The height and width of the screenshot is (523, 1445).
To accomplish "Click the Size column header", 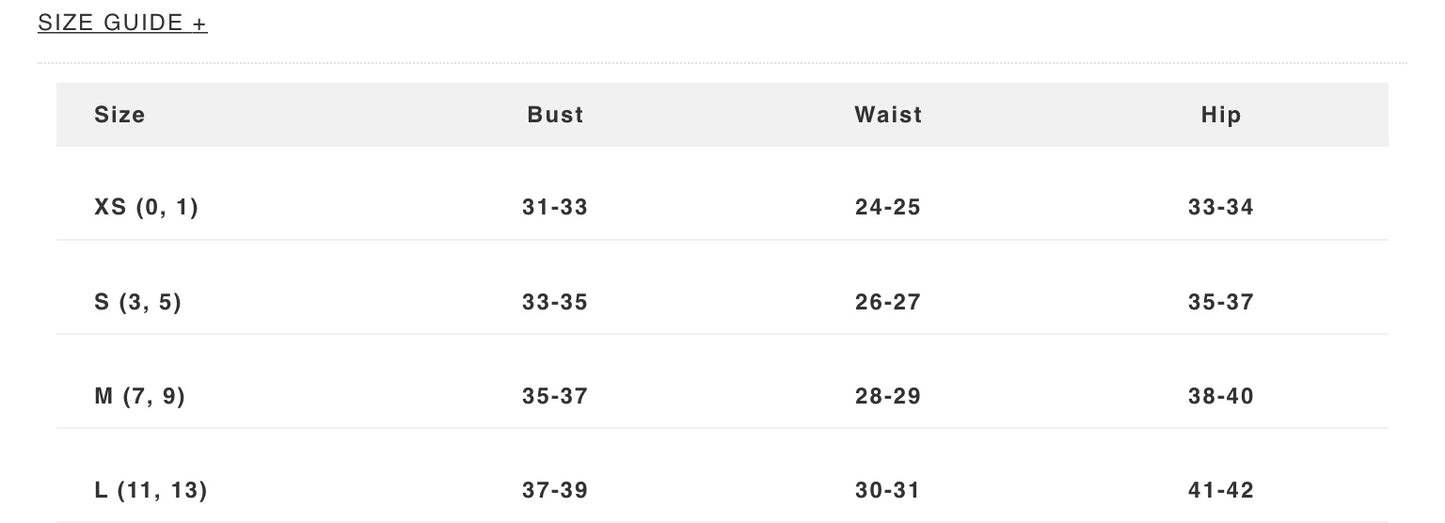I will (120, 115).
